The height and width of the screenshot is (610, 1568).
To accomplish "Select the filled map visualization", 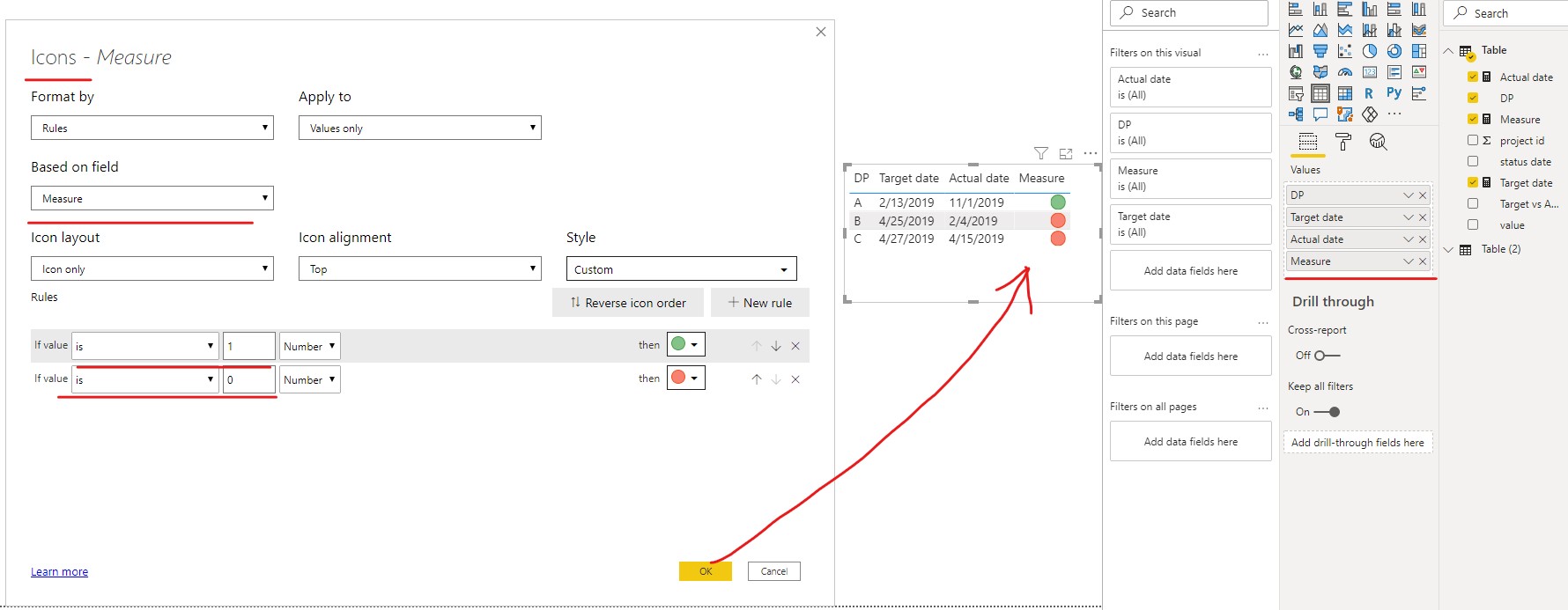I will (1320, 72).
